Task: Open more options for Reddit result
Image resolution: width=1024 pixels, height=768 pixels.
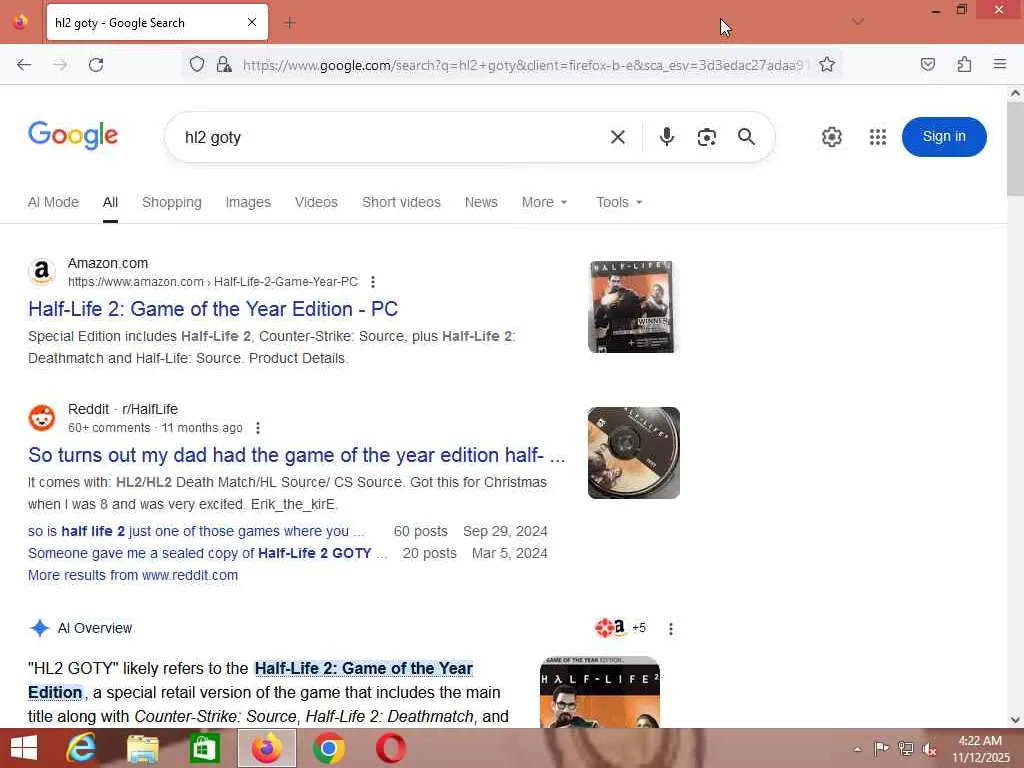Action: point(258,428)
